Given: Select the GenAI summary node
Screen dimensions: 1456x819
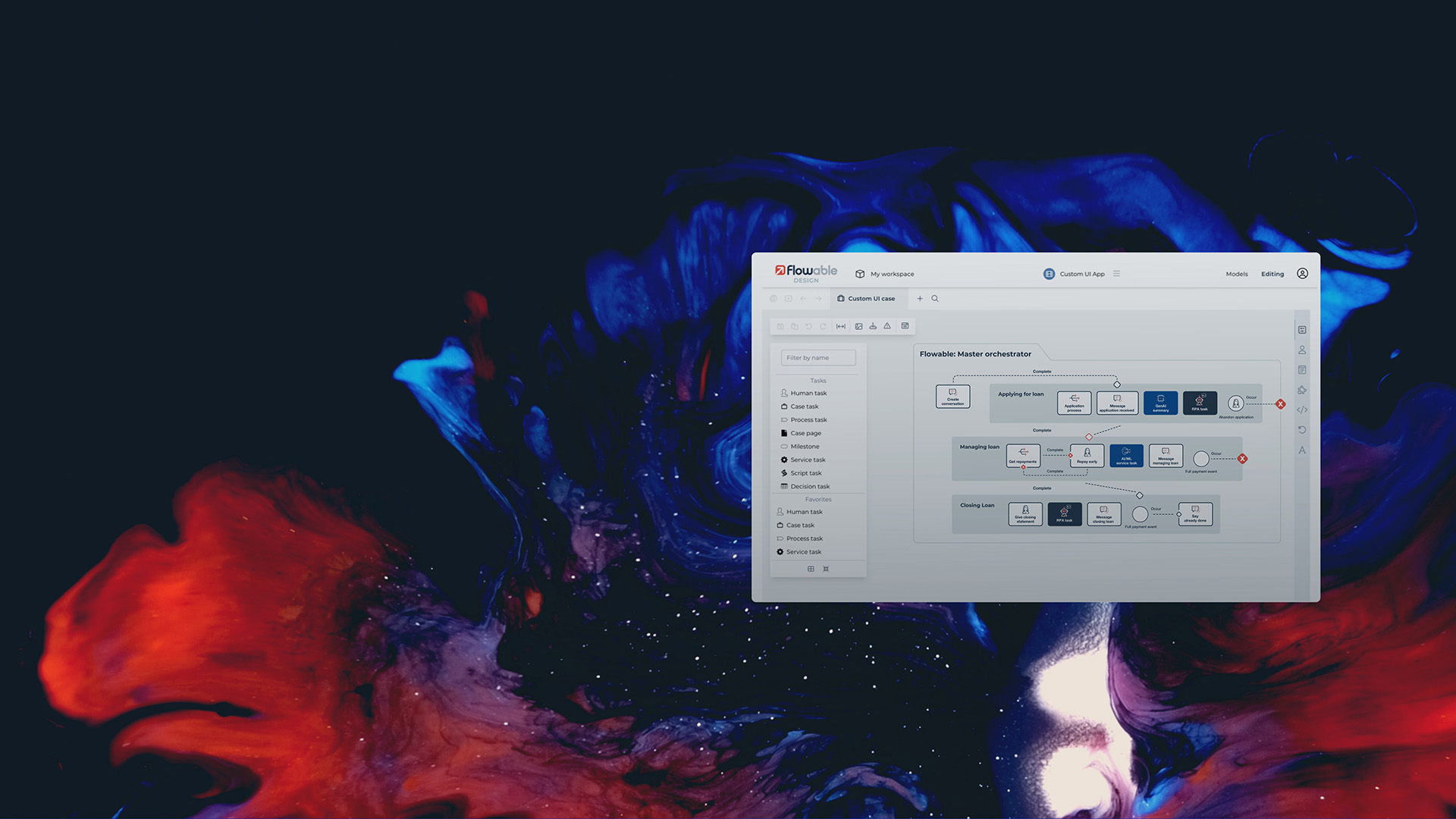Looking at the screenshot, I should (1160, 403).
